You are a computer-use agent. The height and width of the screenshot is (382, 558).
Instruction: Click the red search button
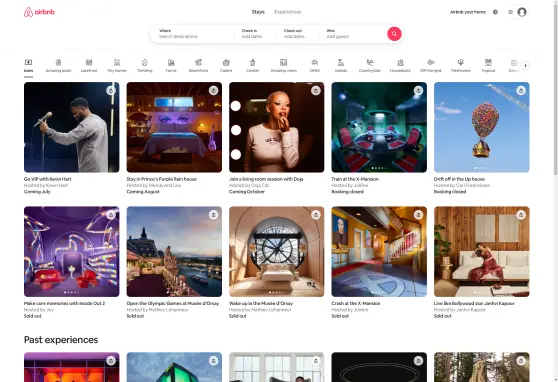coord(394,34)
